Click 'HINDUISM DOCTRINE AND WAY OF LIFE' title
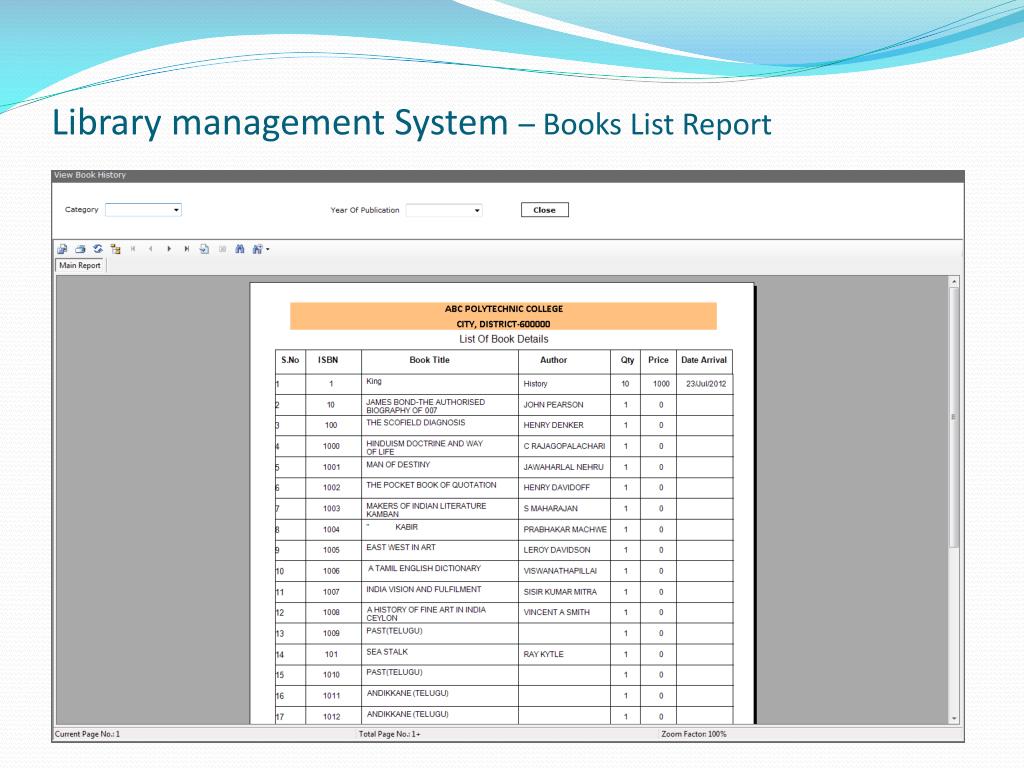 click(x=424, y=447)
